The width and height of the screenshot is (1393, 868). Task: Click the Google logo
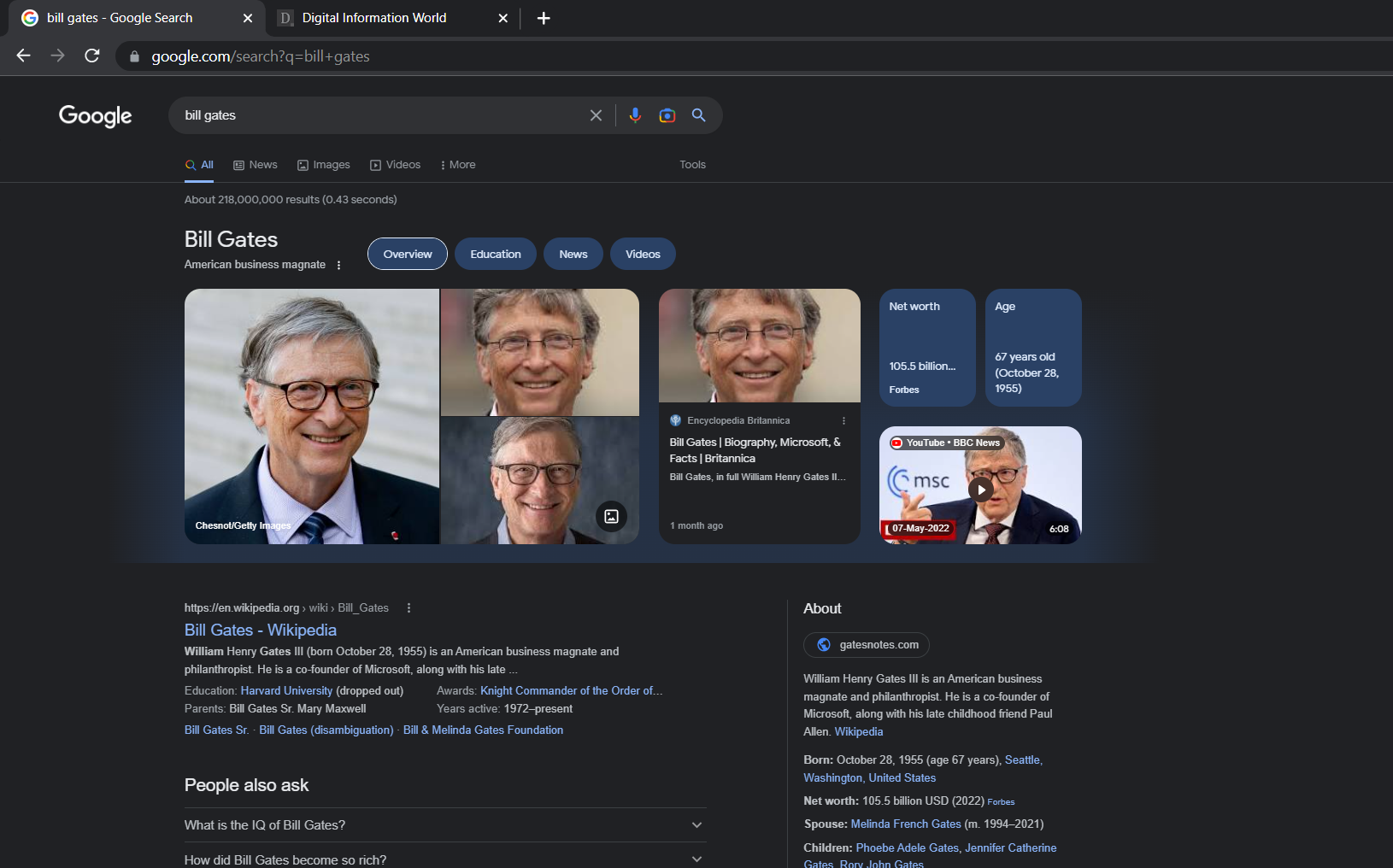pos(95,115)
